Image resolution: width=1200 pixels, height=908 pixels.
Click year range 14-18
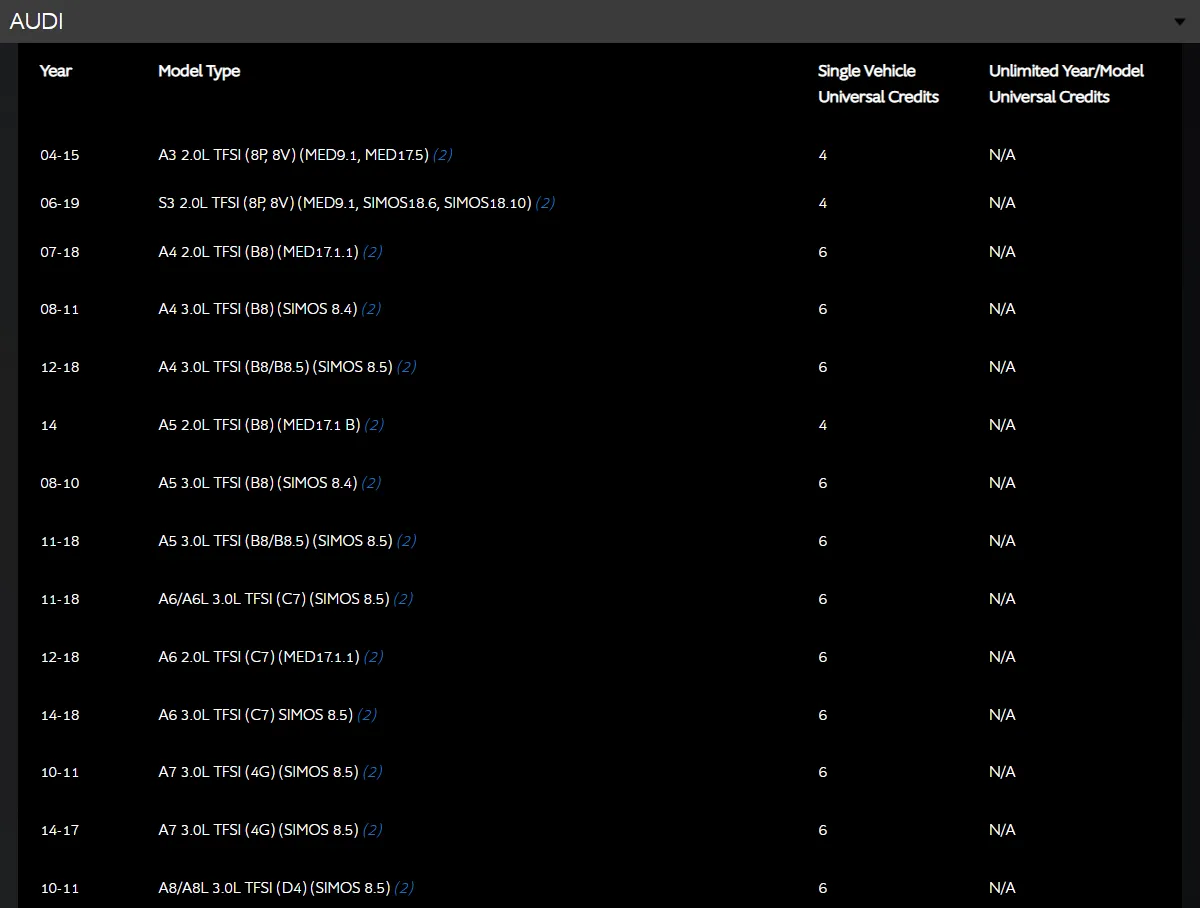pos(59,715)
